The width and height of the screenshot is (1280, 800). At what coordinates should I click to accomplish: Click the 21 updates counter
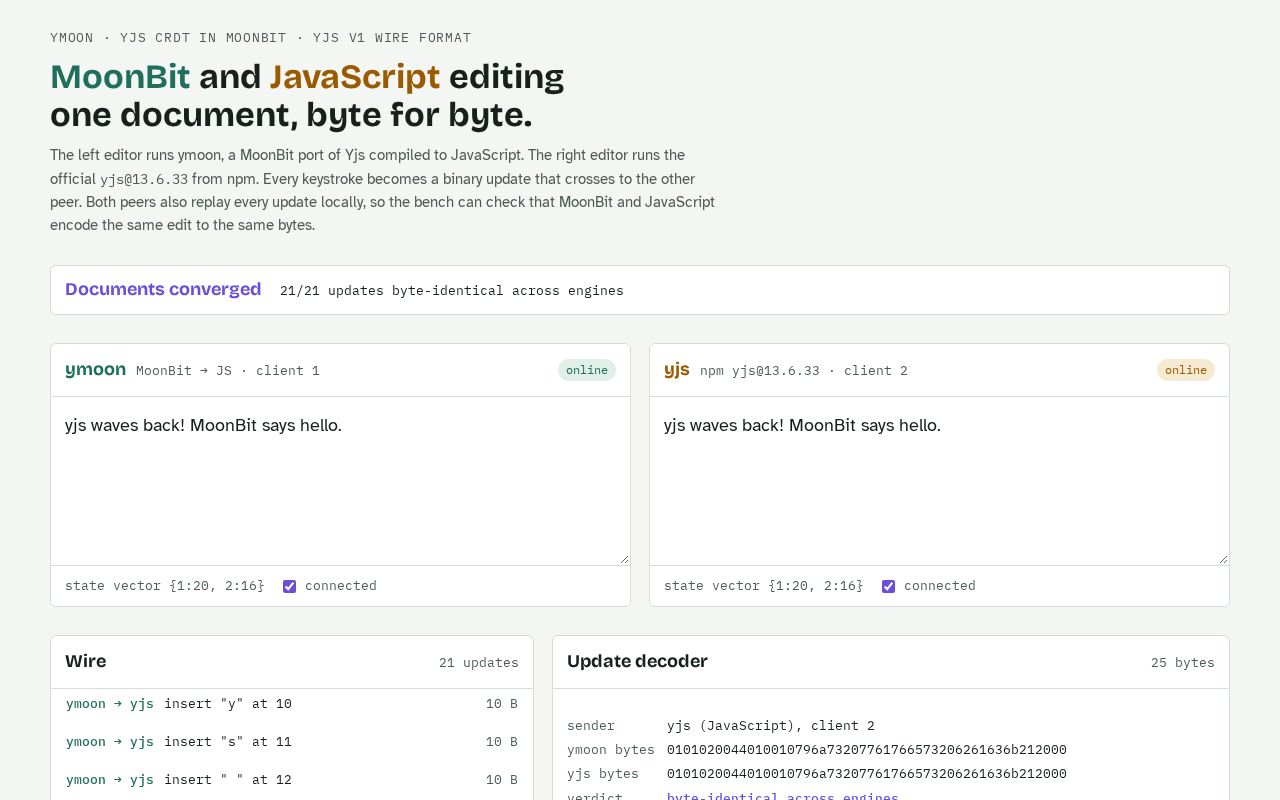pyautogui.click(x=479, y=663)
